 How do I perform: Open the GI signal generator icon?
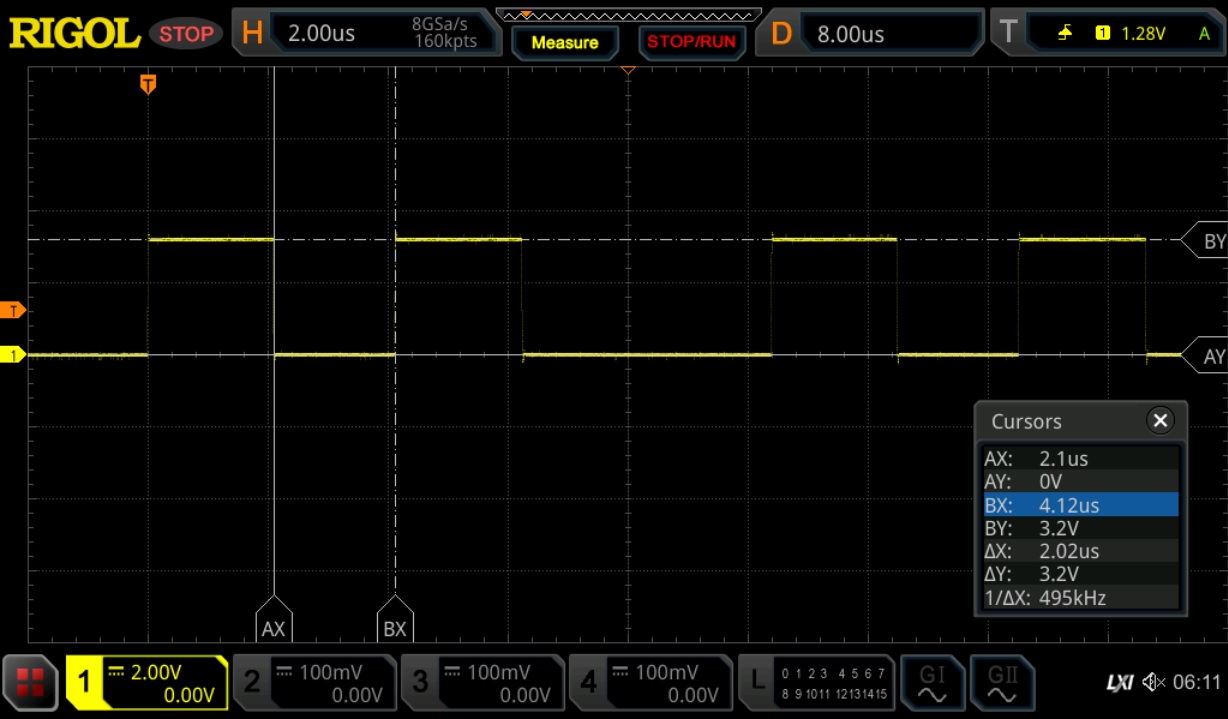[x=931, y=683]
